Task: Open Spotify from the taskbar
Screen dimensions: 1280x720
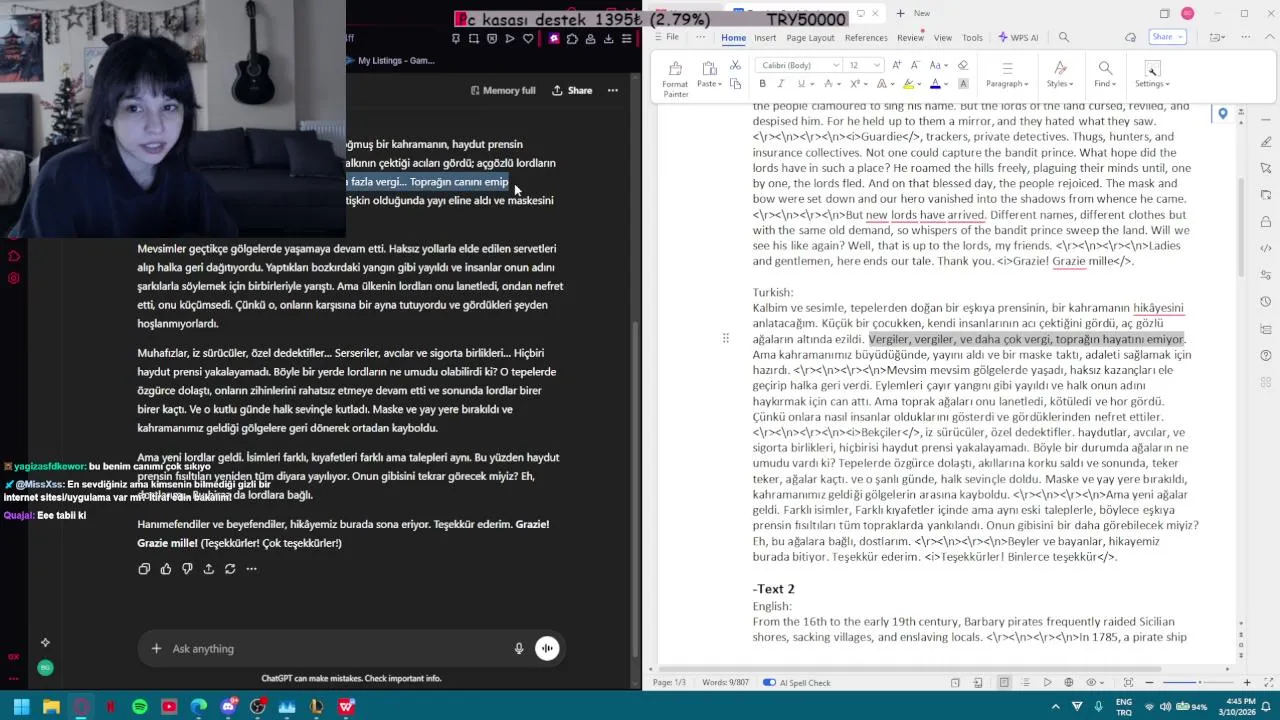Action: [x=140, y=706]
